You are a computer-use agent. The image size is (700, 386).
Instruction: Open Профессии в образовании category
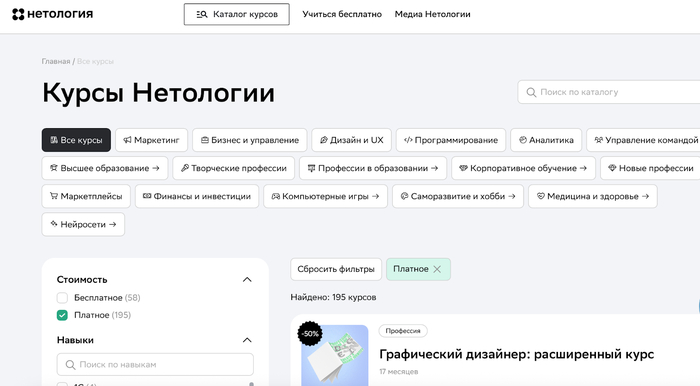pos(373,168)
